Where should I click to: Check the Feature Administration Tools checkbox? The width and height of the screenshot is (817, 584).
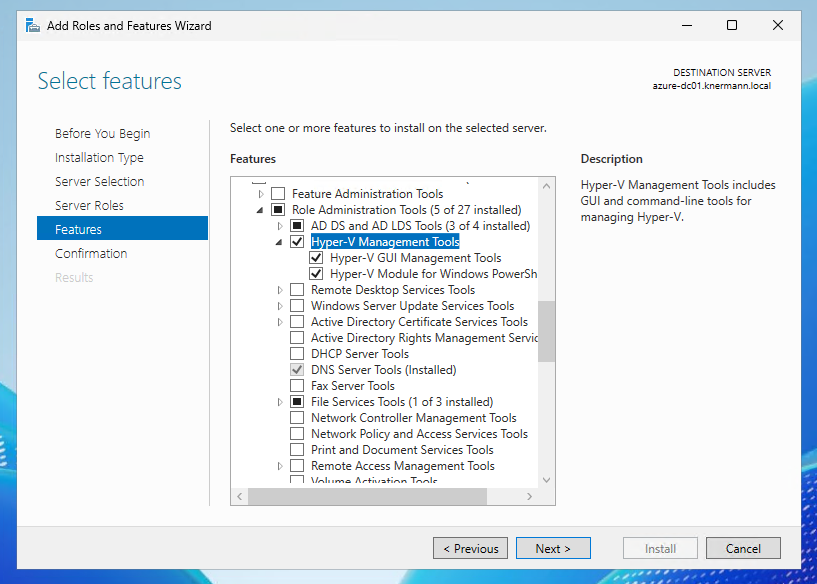tap(278, 194)
